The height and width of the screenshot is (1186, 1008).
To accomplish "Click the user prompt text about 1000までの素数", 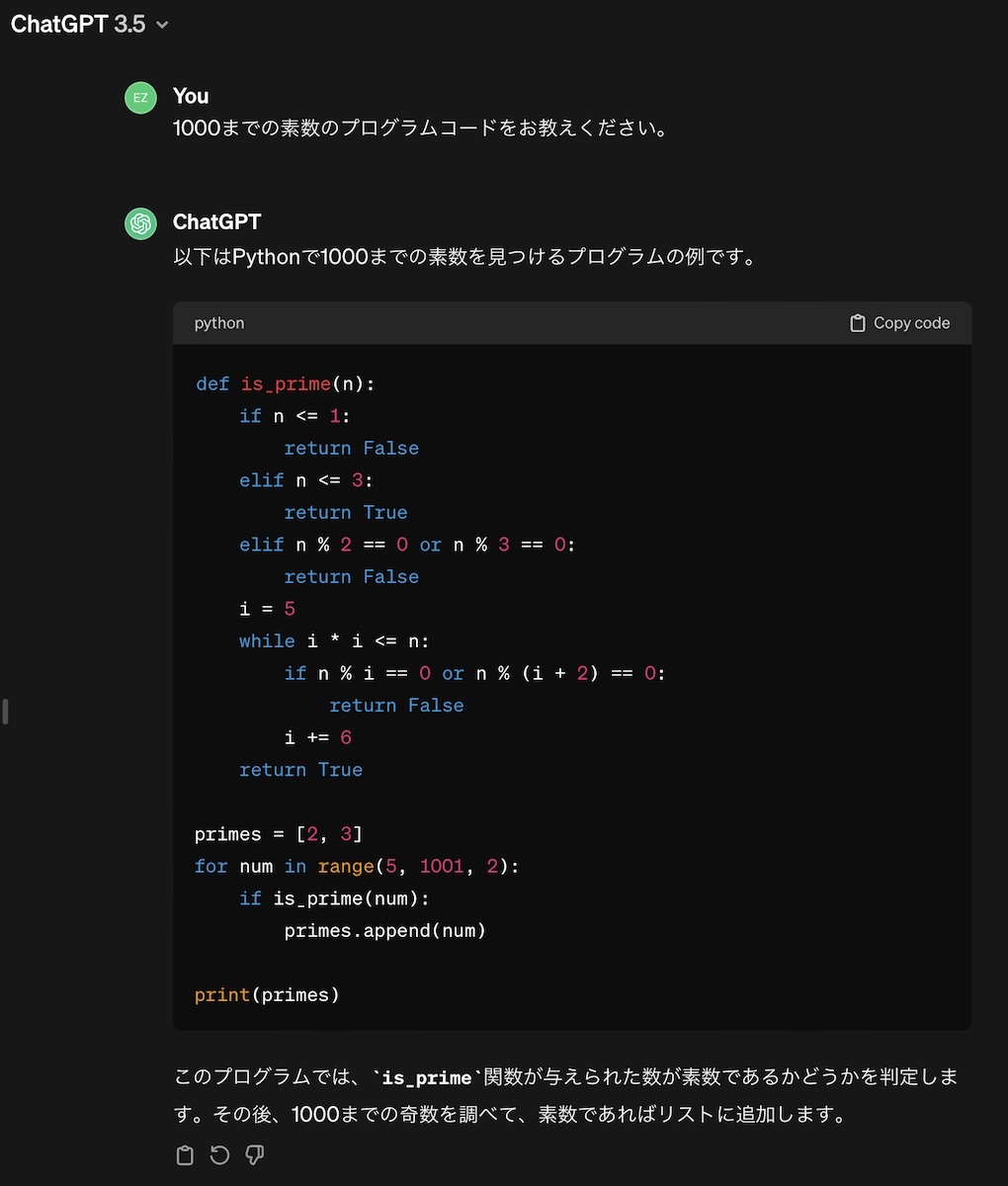I will [420, 128].
